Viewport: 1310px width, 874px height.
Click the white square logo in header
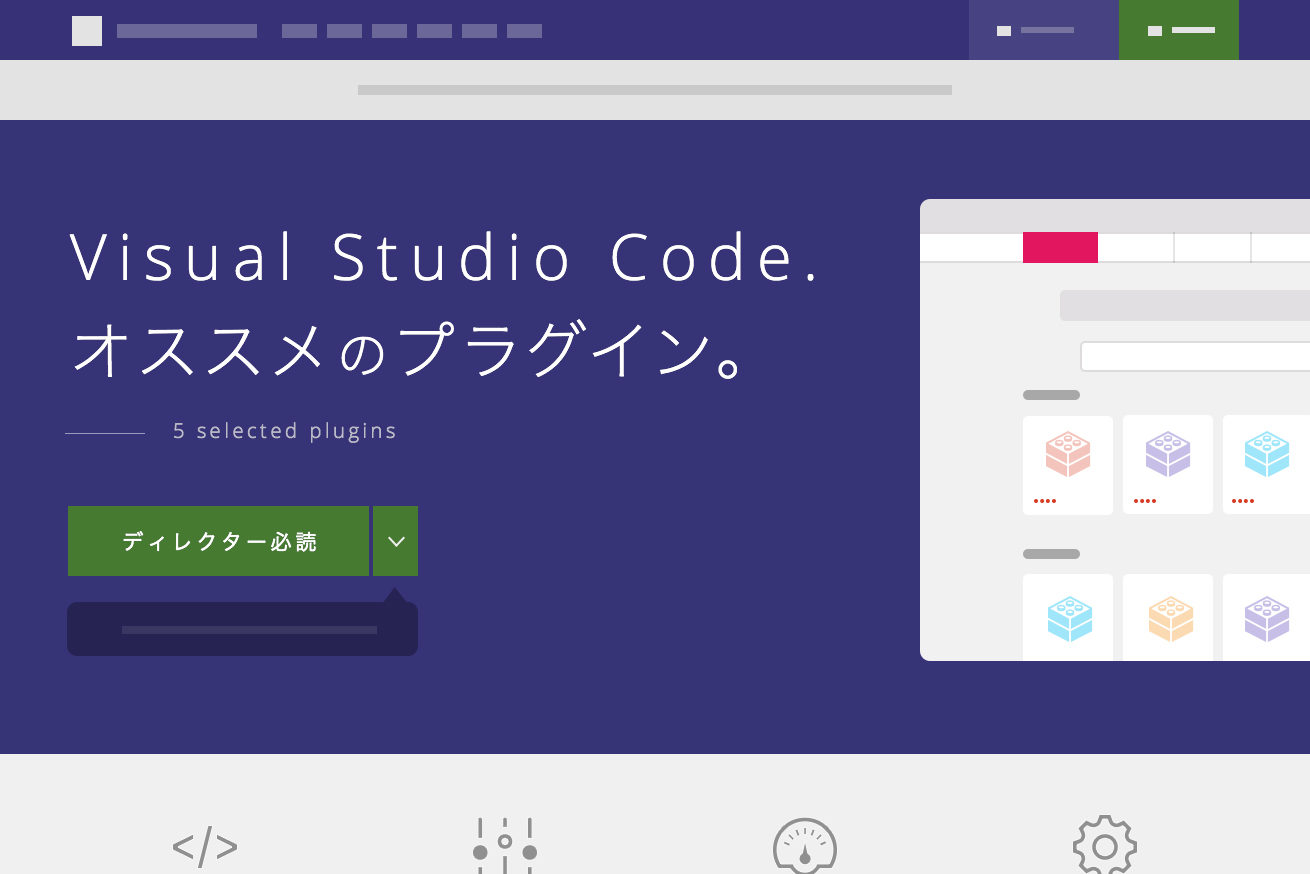point(87,31)
